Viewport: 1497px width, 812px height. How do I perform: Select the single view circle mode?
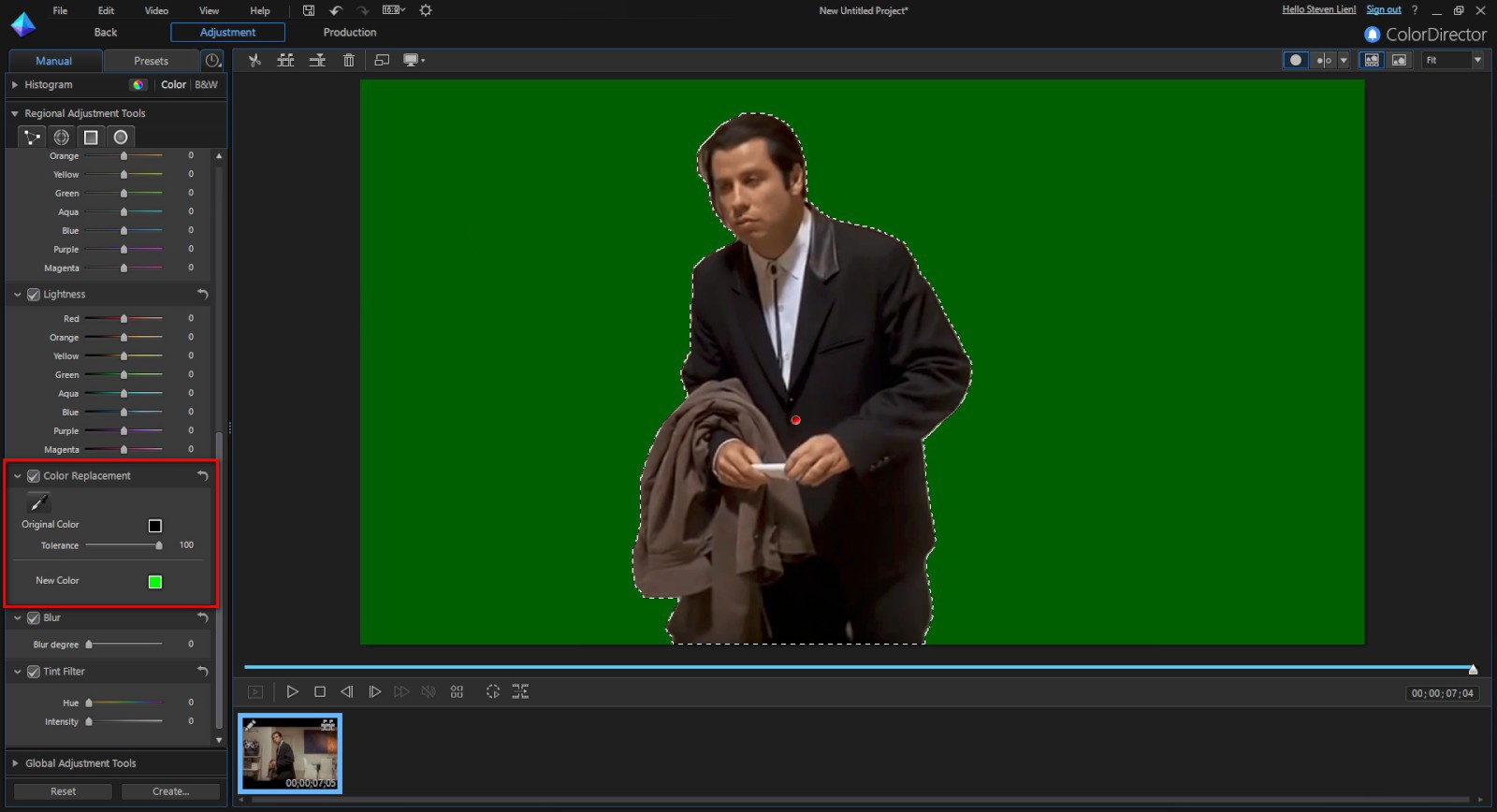(1296, 60)
